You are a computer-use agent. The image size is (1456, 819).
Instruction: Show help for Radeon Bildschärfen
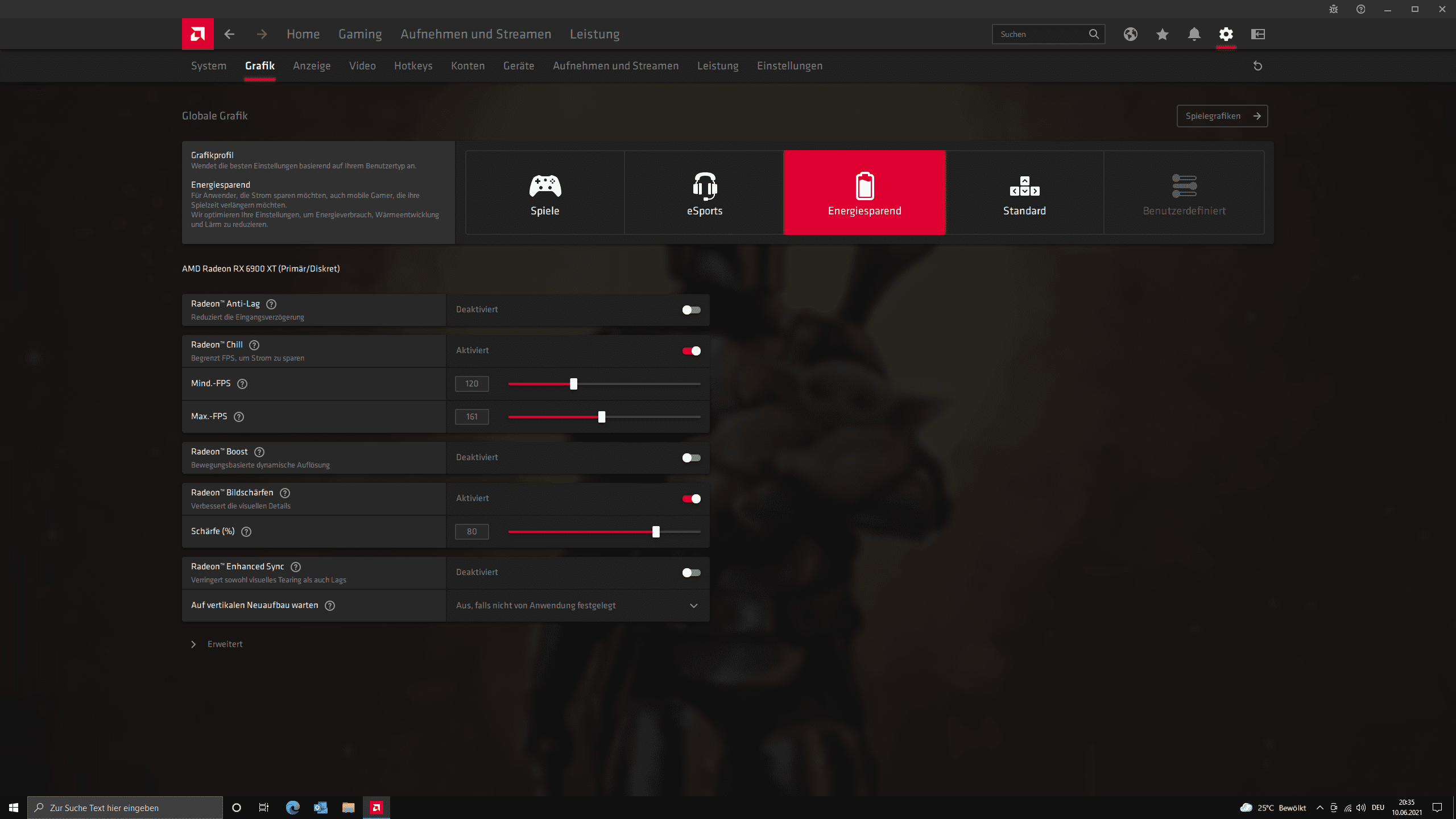285,493
